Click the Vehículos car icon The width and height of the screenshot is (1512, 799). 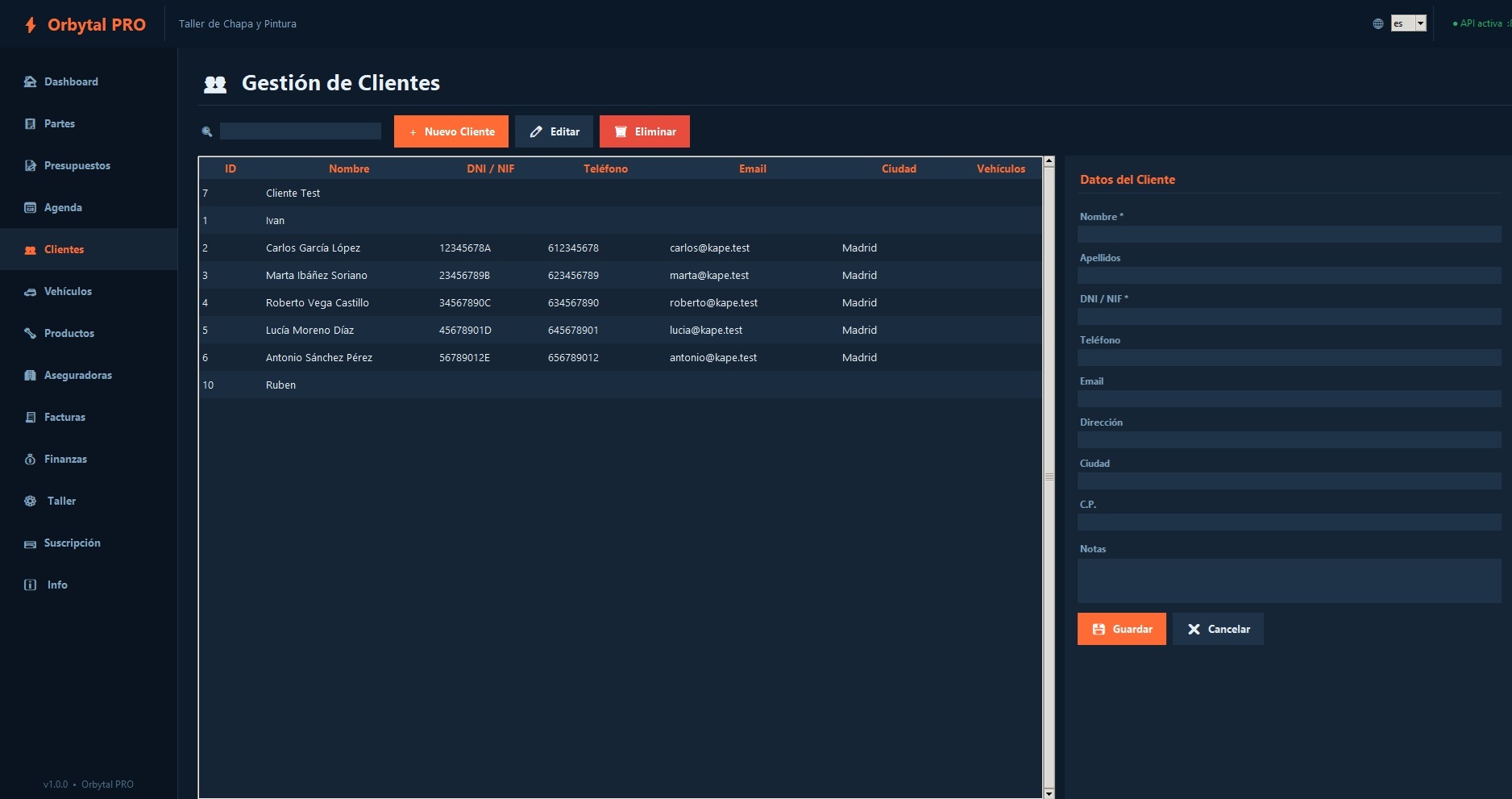pos(31,292)
